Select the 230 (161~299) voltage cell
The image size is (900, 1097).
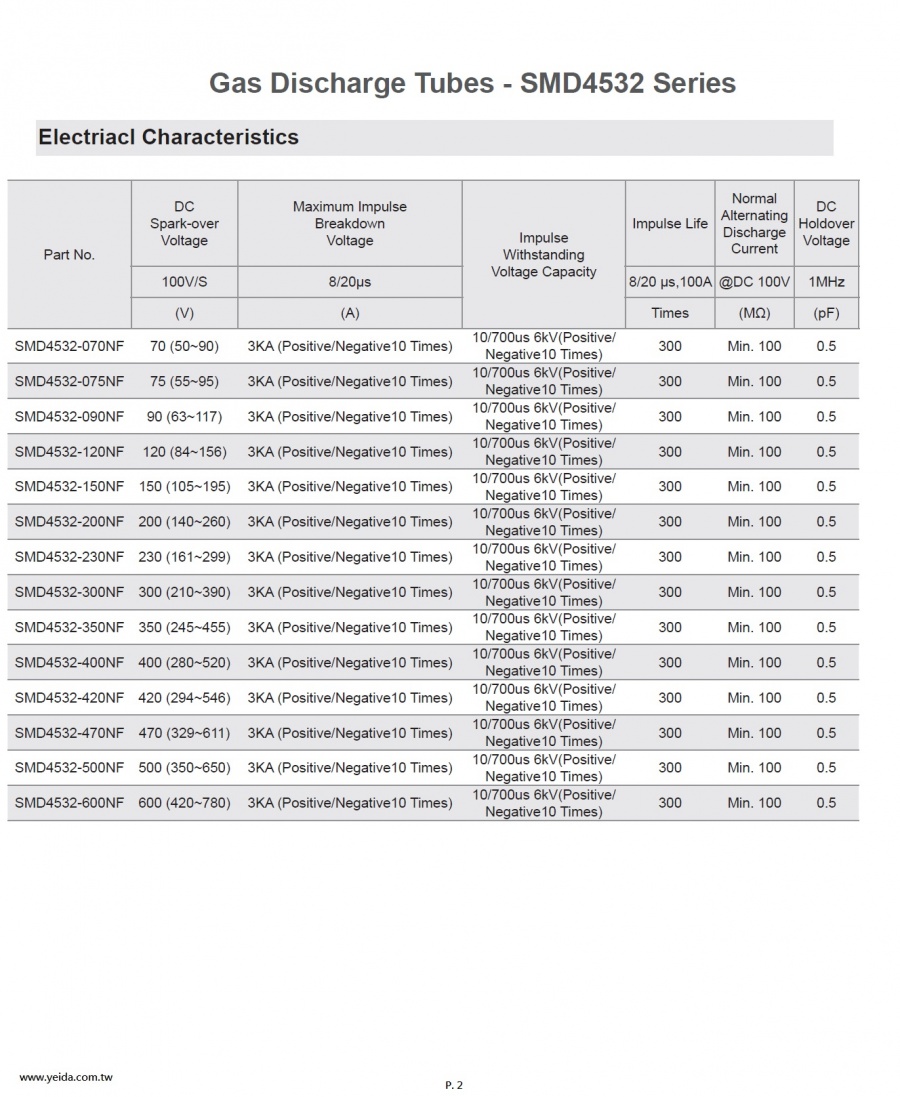point(184,558)
